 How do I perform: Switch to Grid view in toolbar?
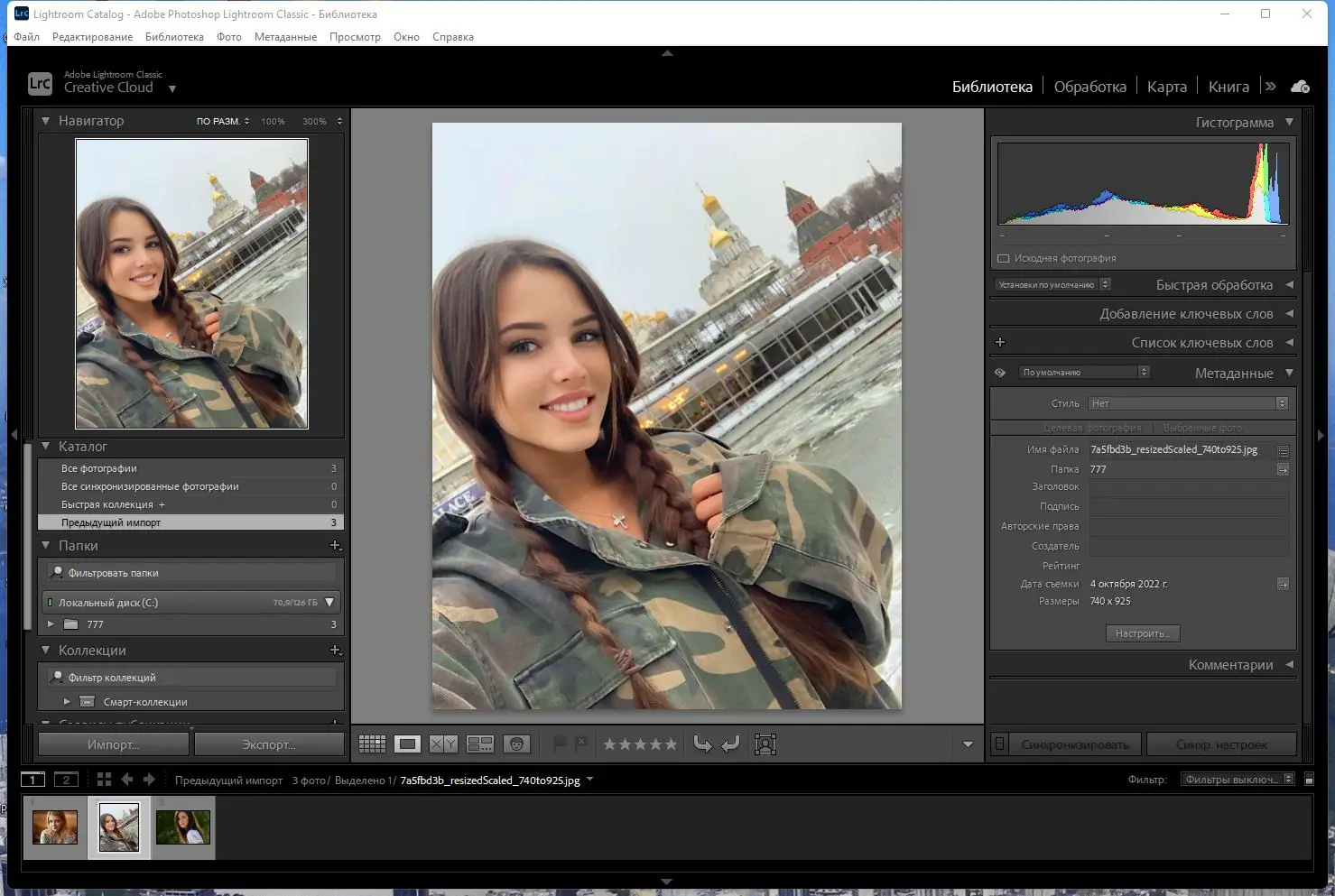pyautogui.click(x=372, y=744)
